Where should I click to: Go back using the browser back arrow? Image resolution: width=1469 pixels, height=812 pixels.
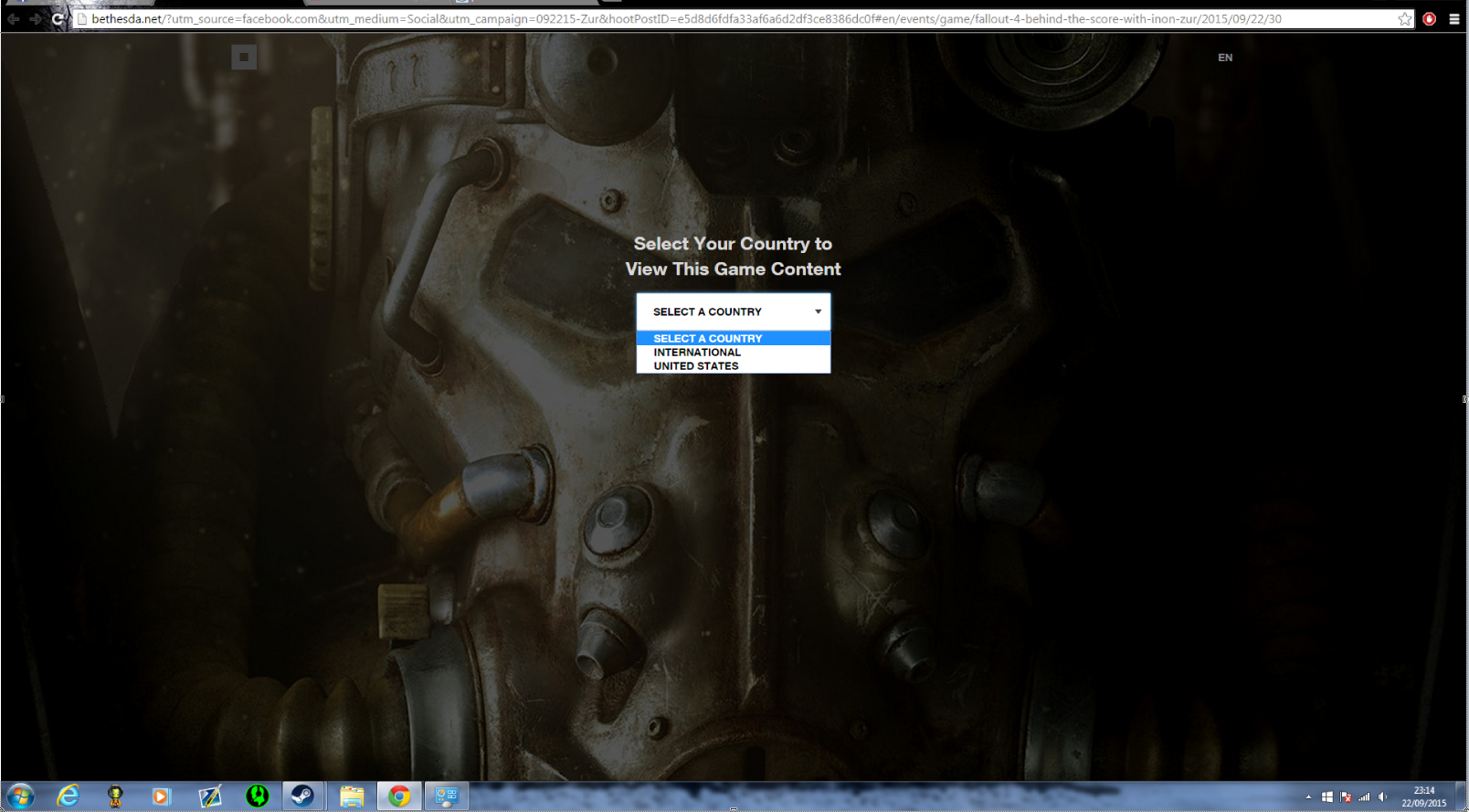click(x=14, y=18)
